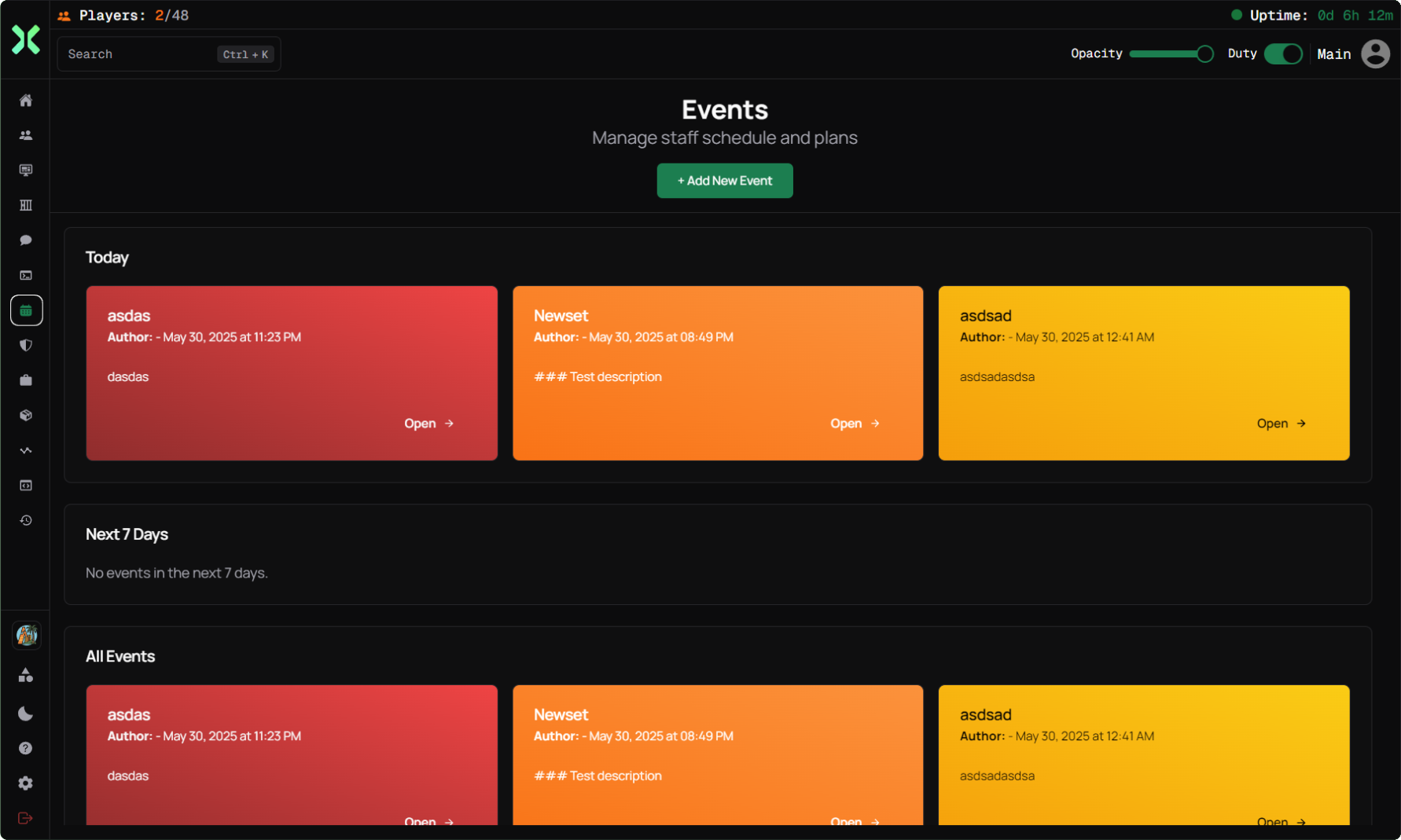The image size is (1401, 840).
Task: Open the activity graph icon in sidebar
Action: 25,450
